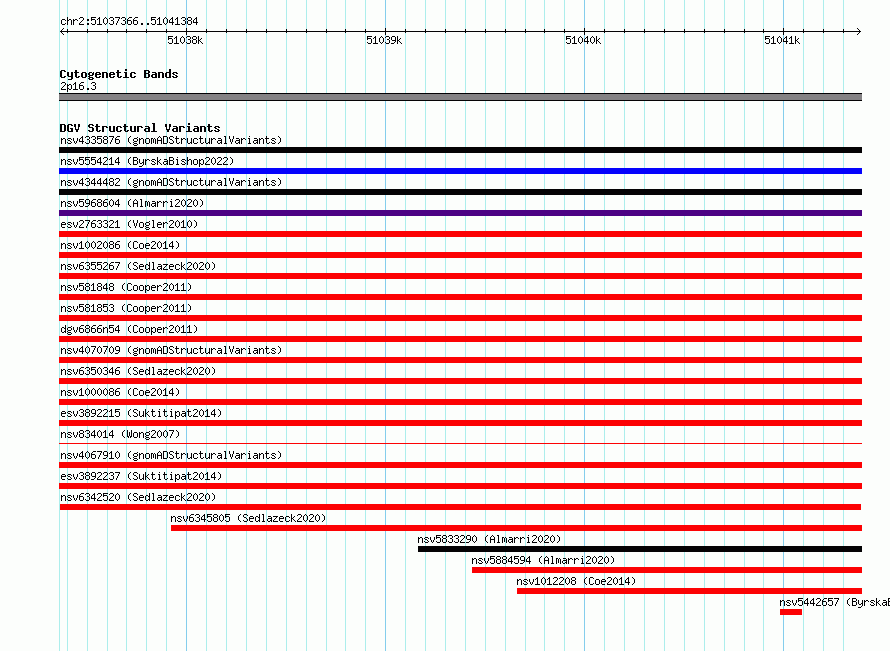
Task: Select the red bar under nsv1002086
Action: click(x=460, y=255)
